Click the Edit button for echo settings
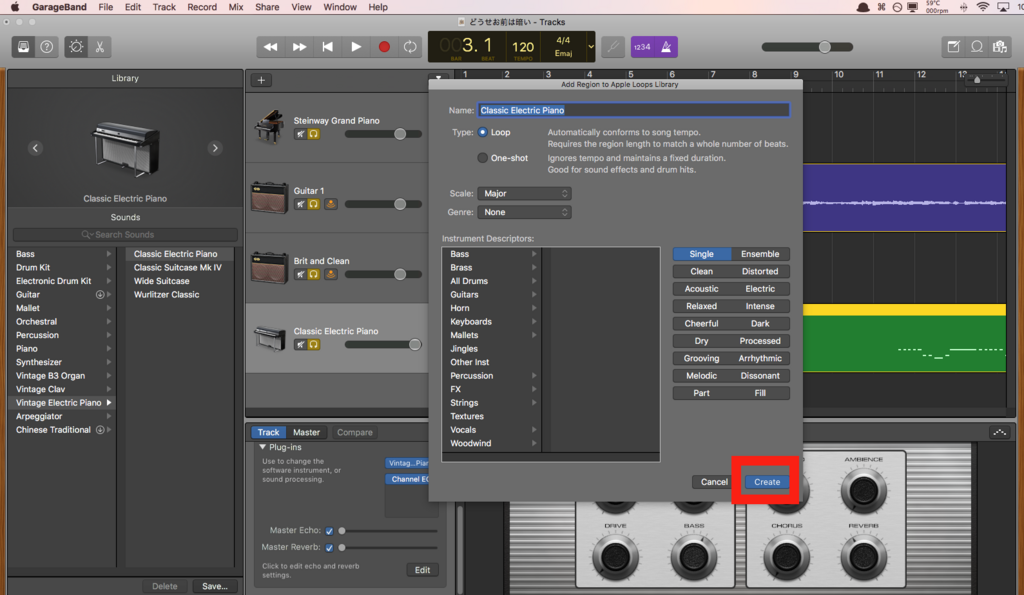The height and width of the screenshot is (595, 1024). coord(423,570)
